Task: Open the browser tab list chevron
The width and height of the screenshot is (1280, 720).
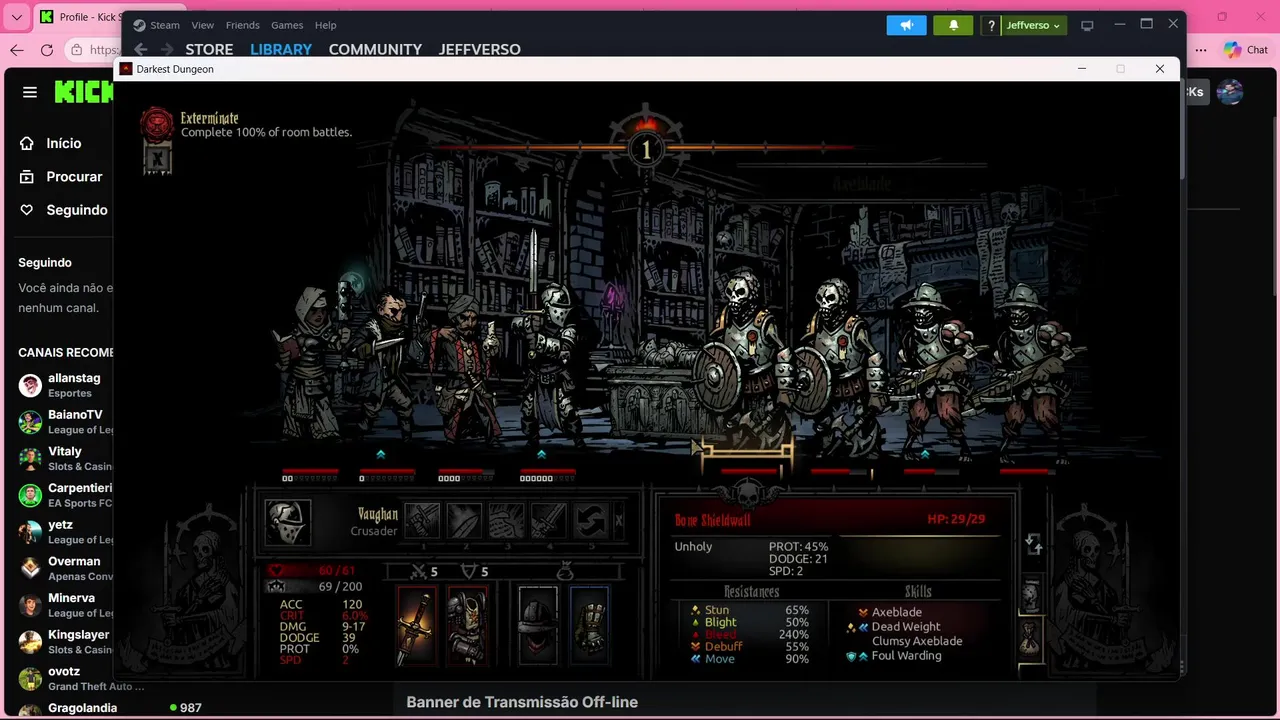Action: (16, 17)
